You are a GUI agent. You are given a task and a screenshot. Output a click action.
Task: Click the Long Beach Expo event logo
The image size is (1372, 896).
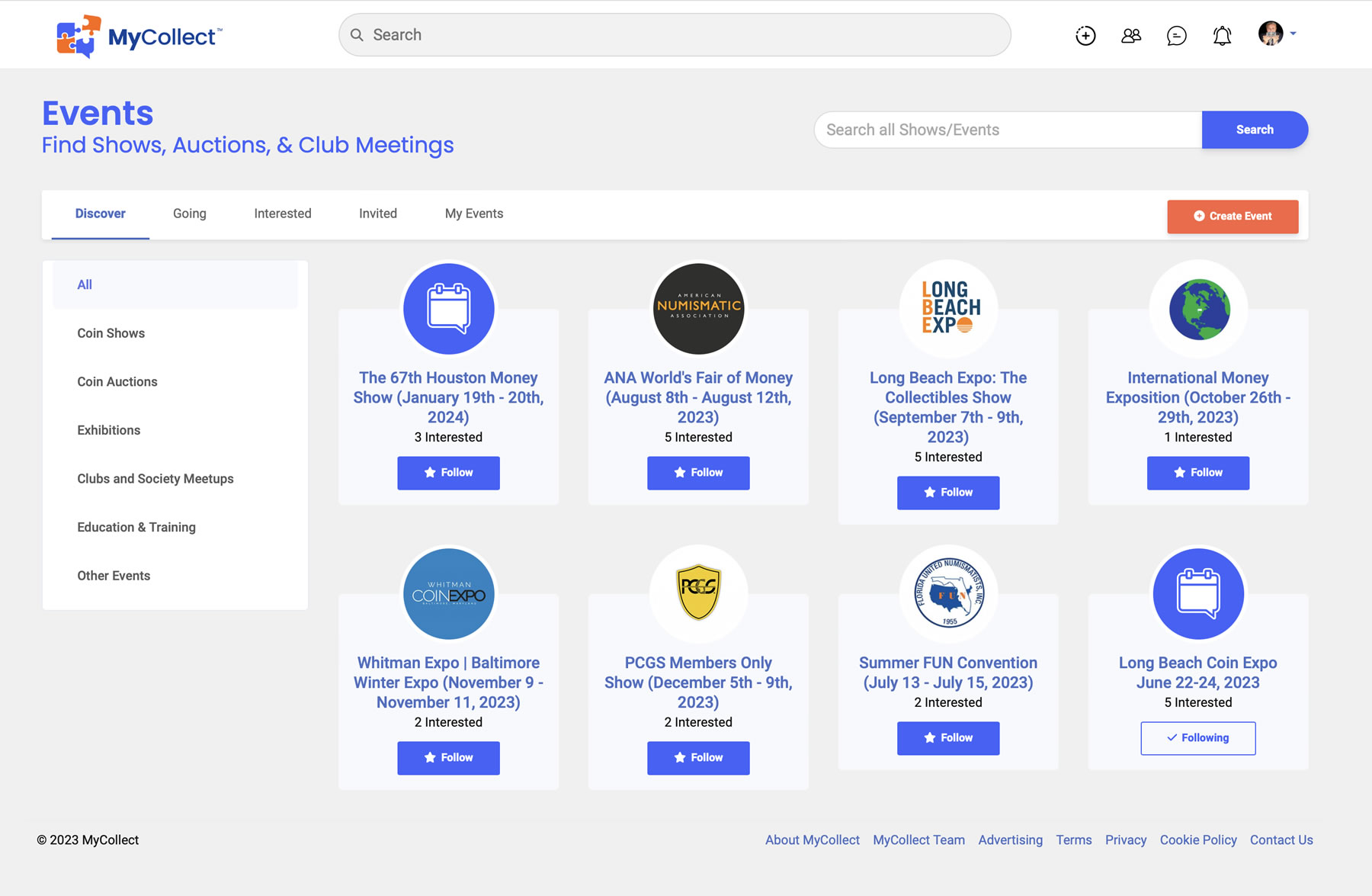(x=948, y=309)
